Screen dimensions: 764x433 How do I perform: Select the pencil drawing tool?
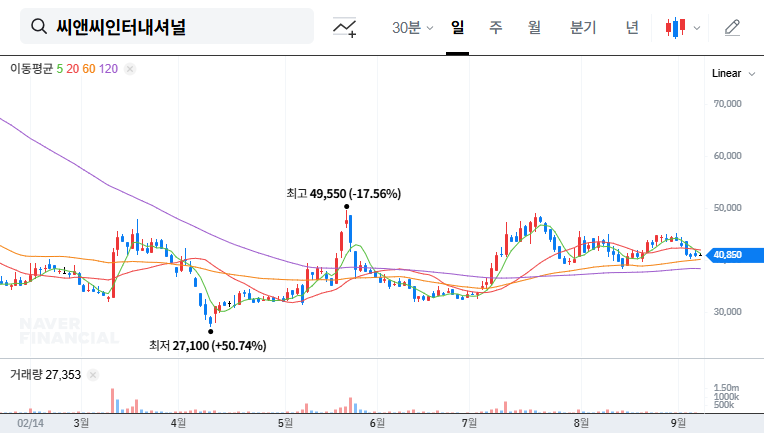(732, 27)
